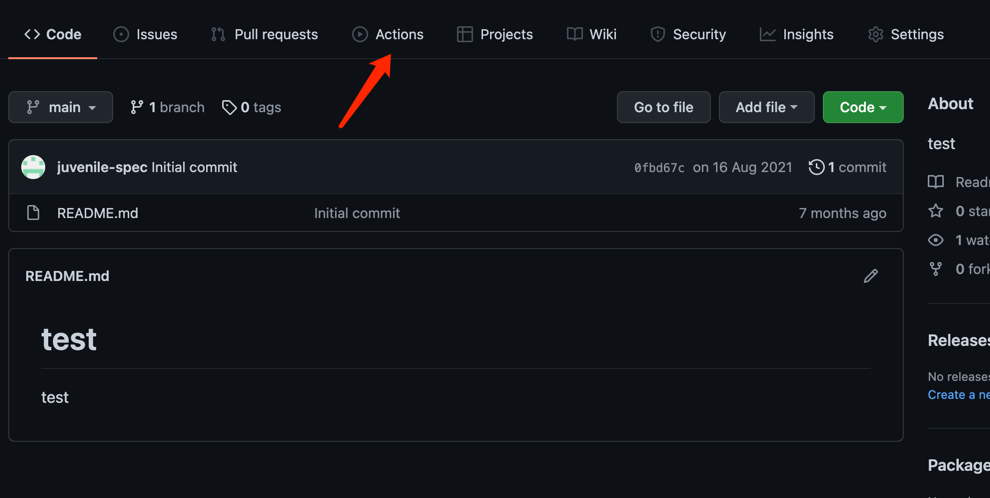Screen dimensions: 990x498
Task: Expand the Add file dropdown
Action: click(x=766, y=107)
